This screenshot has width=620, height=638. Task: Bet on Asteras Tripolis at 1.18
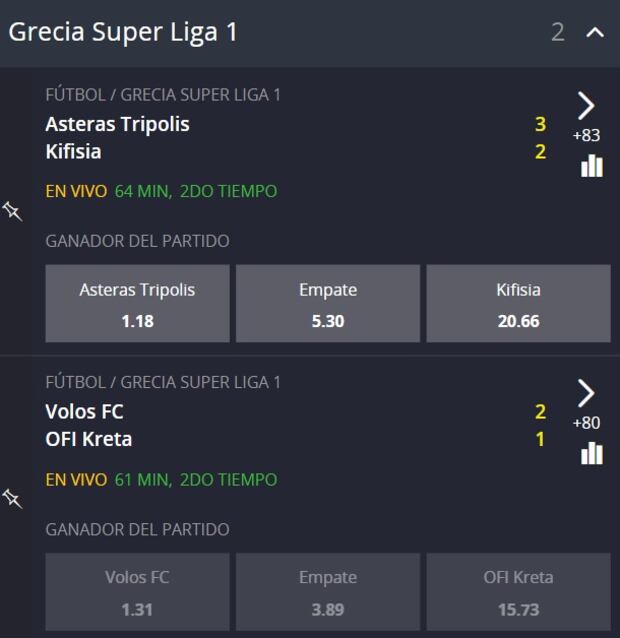[137, 304]
